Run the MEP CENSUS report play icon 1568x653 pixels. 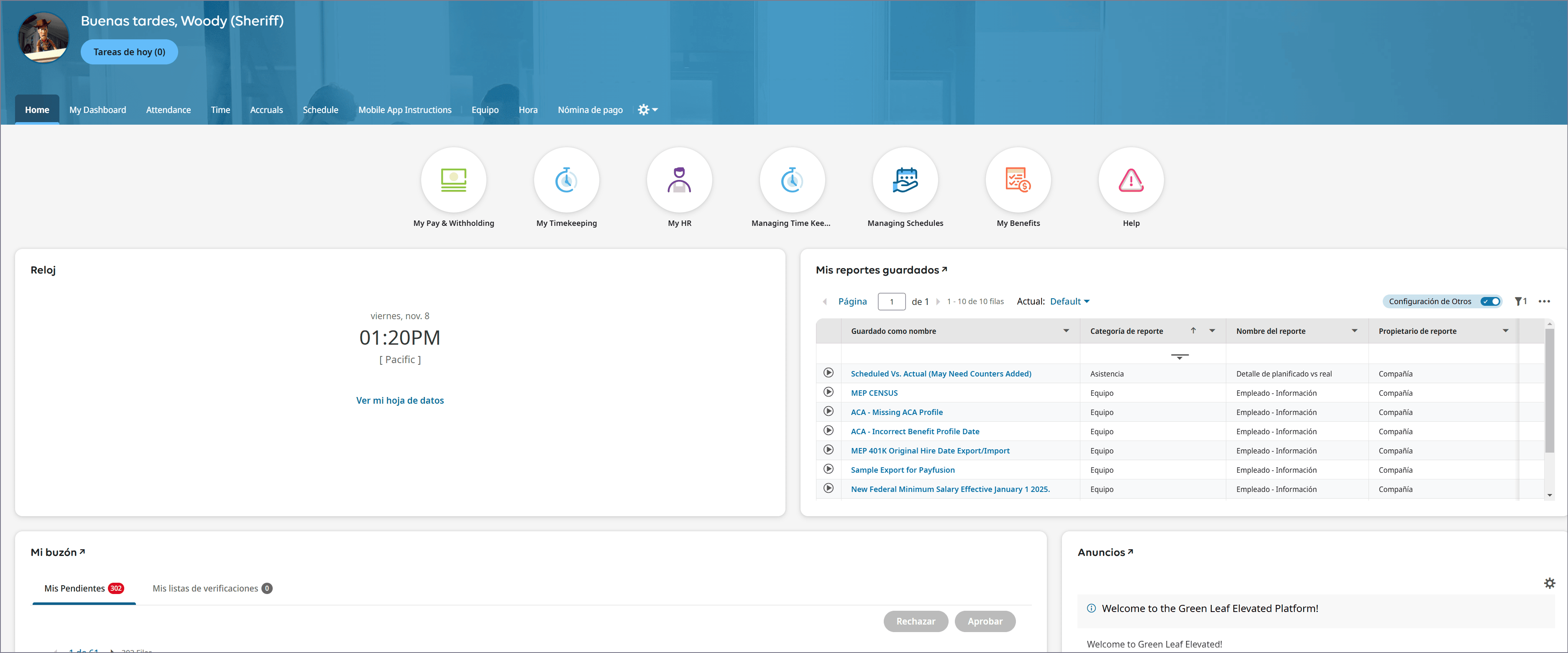coord(829,392)
